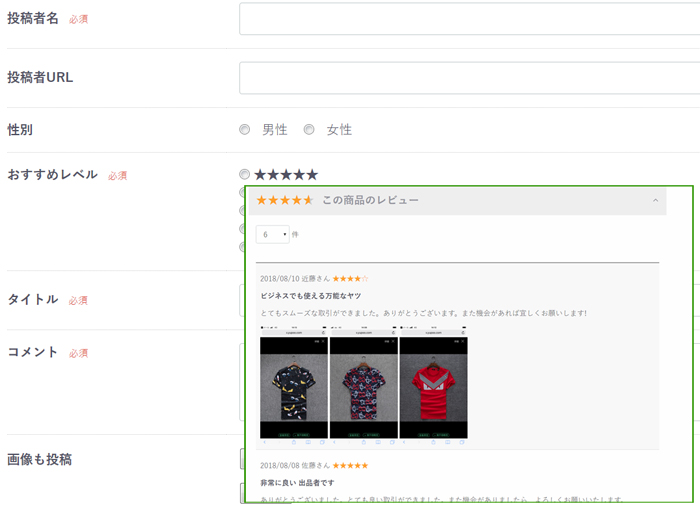Click the review text starting とてもスムーズな取引
700x505 pixels.
coord(424,313)
